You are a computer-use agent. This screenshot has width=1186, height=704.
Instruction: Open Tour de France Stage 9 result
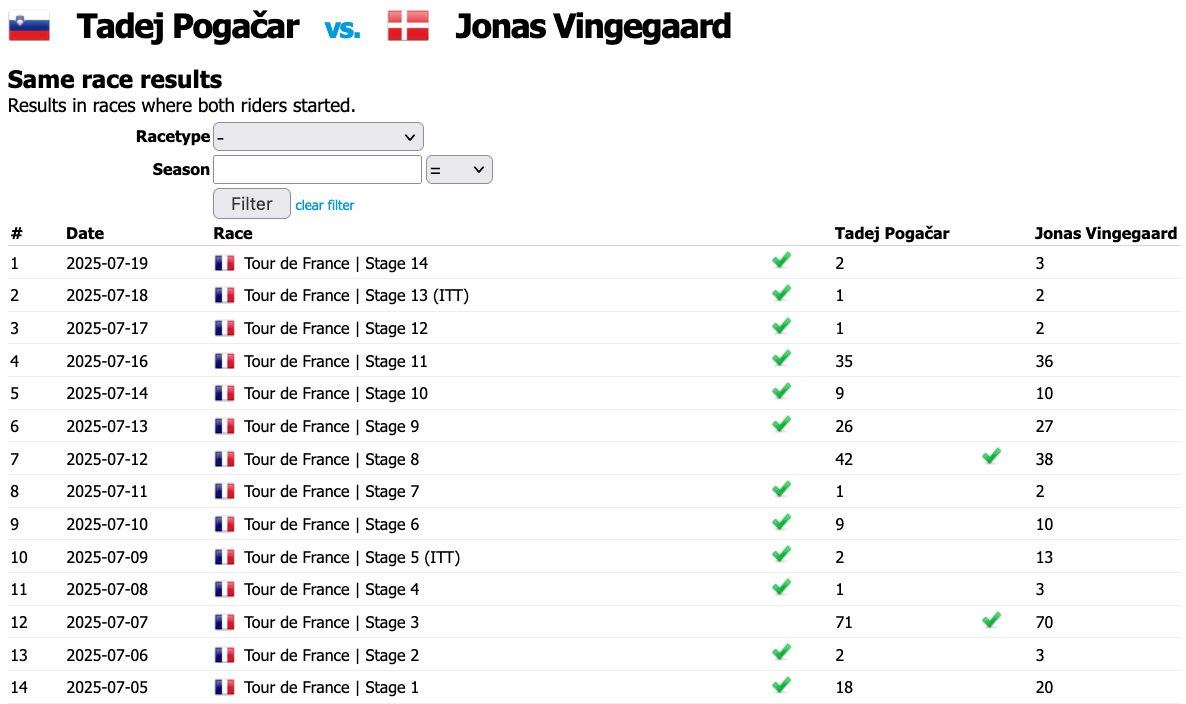[331, 426]
